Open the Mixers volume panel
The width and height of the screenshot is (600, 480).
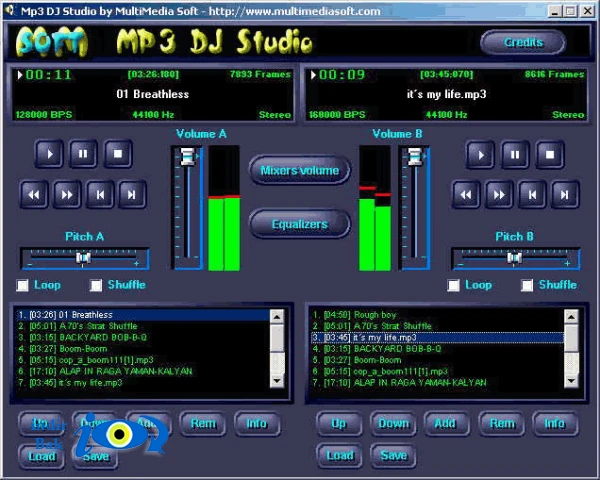(300, 170)
